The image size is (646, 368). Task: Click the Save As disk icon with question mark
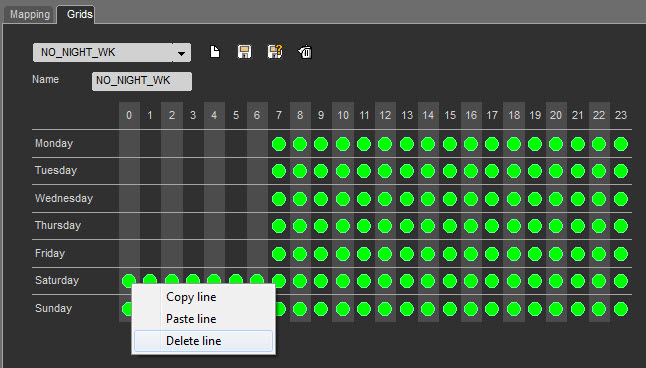coord(275,52)
